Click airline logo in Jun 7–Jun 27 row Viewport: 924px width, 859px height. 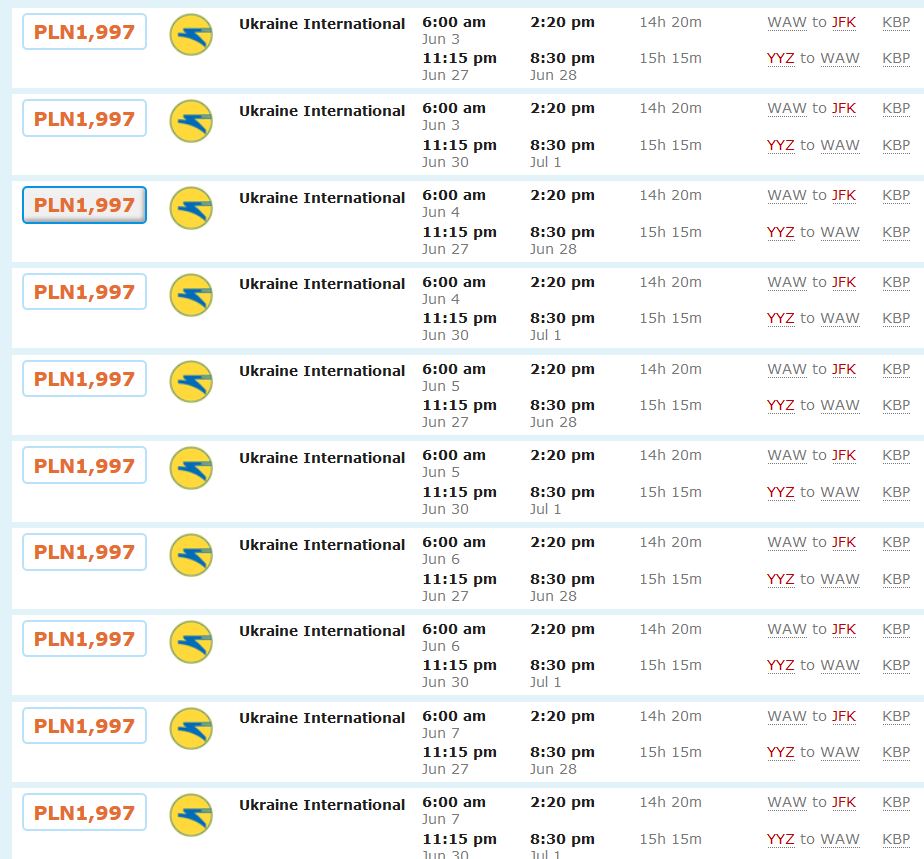point(191,729)
